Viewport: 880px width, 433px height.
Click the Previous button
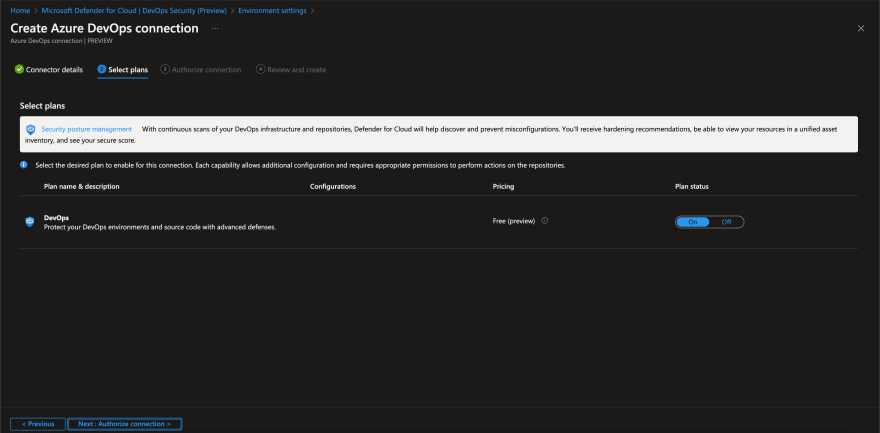(38, 424)
